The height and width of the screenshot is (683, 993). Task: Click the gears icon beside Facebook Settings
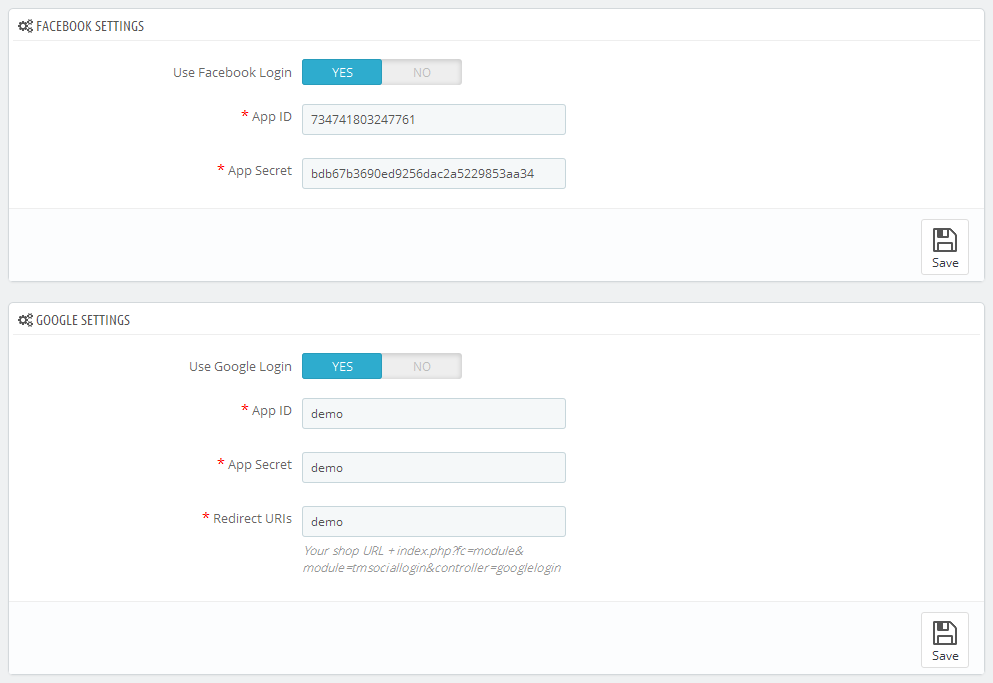click(x=25, y=26)
